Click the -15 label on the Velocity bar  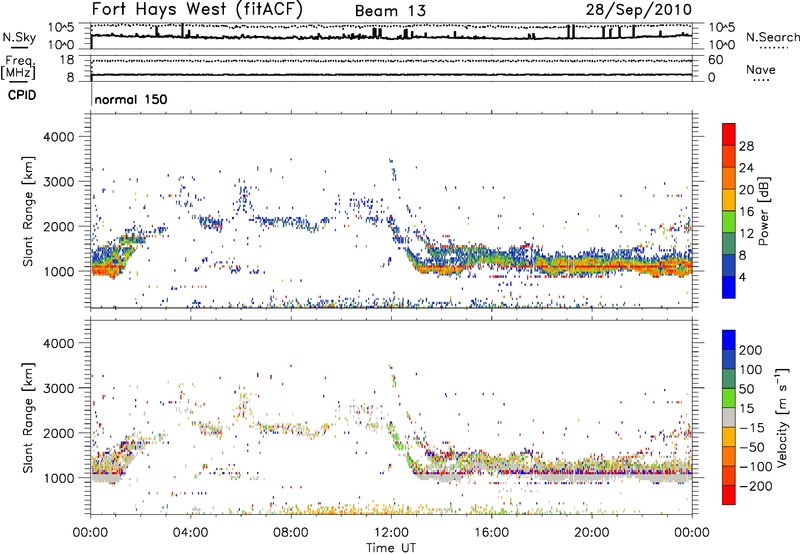pos(752,427)
